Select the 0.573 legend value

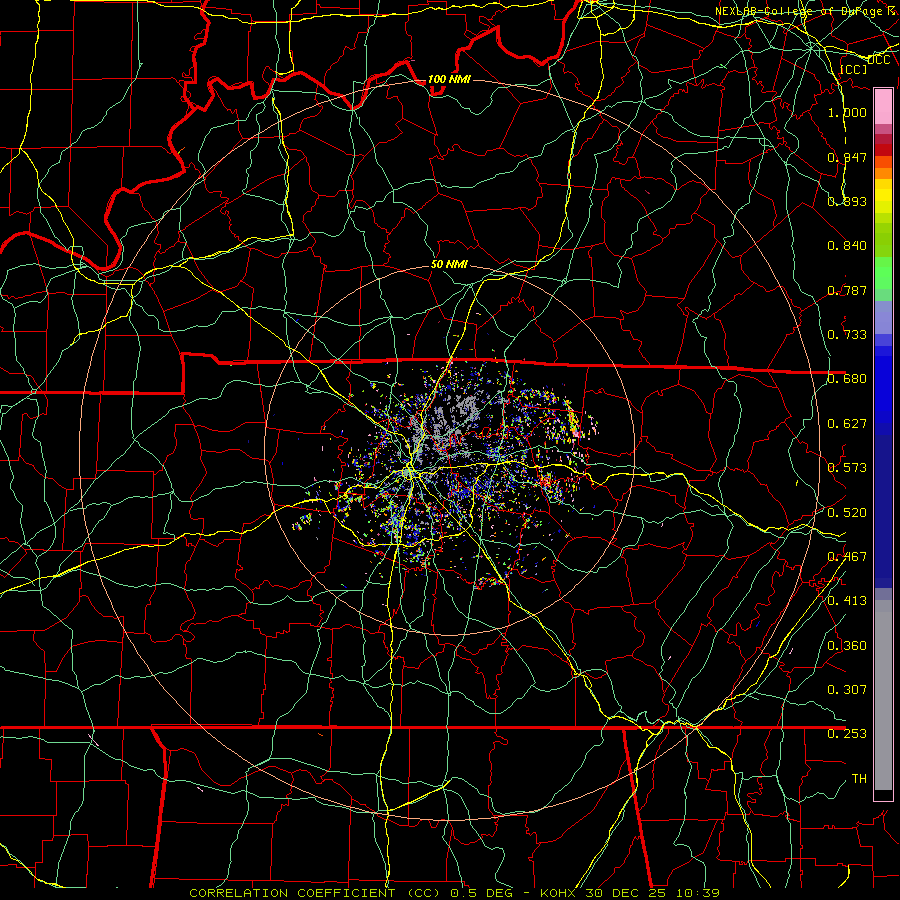point(847,468)
